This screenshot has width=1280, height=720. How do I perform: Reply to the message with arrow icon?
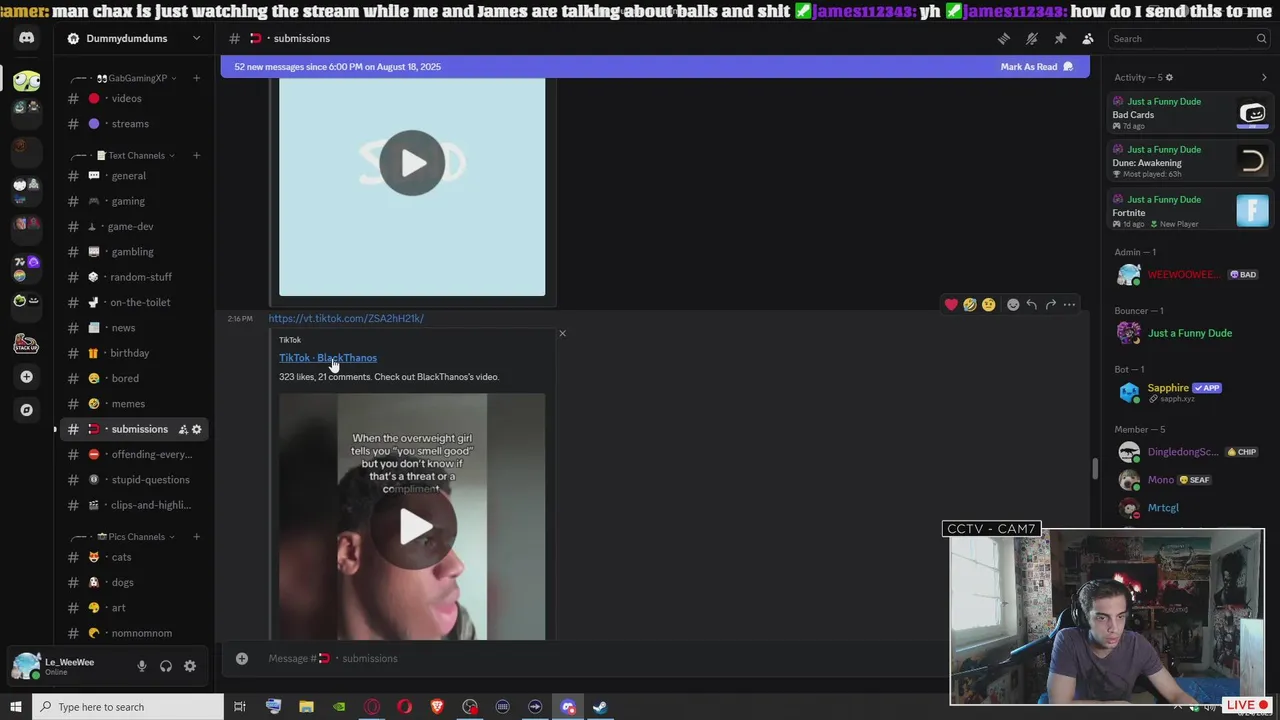coord(1032,305)
